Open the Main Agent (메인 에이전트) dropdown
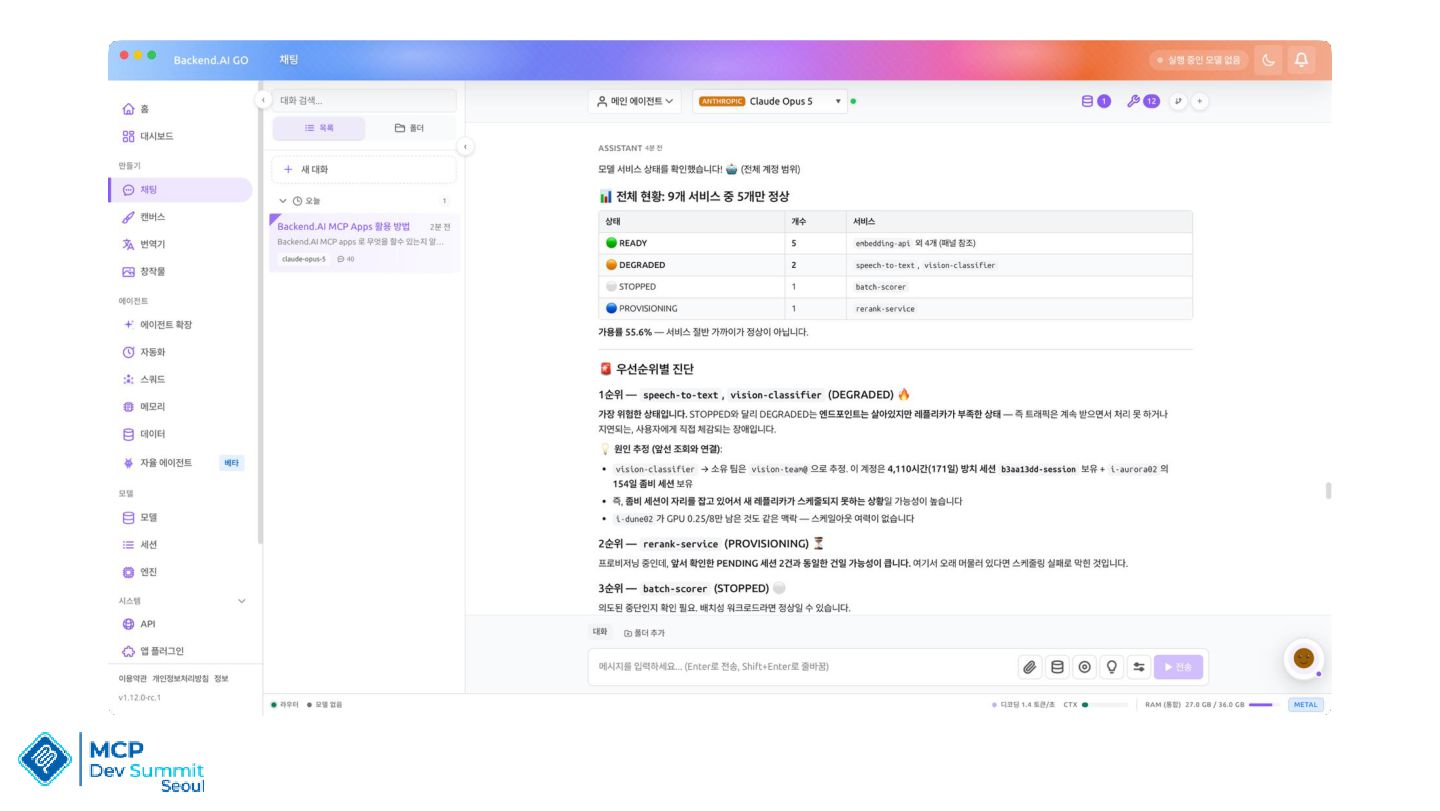 pos(635,101)
